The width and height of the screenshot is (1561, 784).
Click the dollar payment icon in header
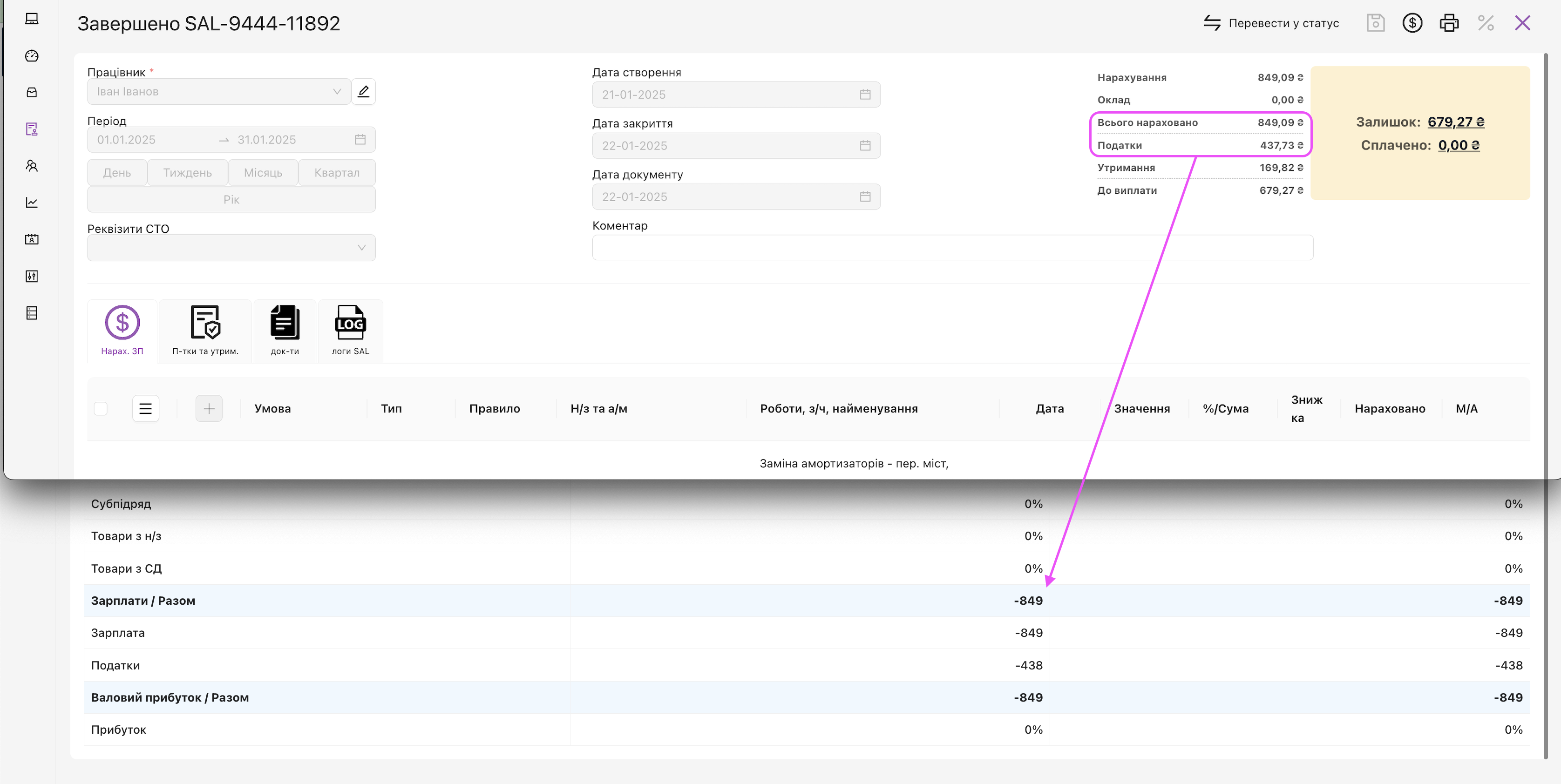click(1412, 23)
